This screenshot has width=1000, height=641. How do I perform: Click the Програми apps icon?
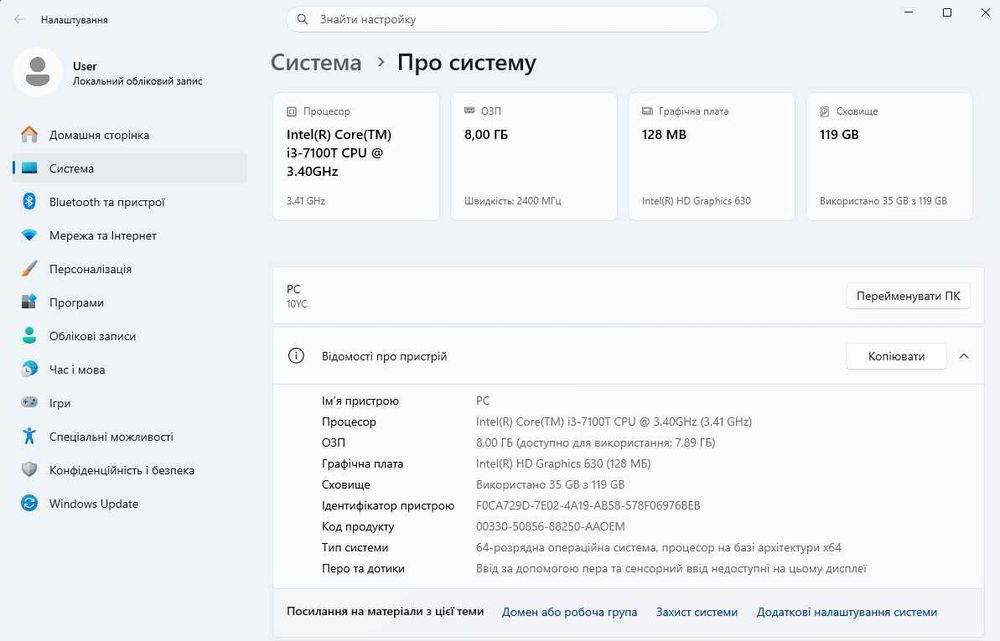point(29,302)
